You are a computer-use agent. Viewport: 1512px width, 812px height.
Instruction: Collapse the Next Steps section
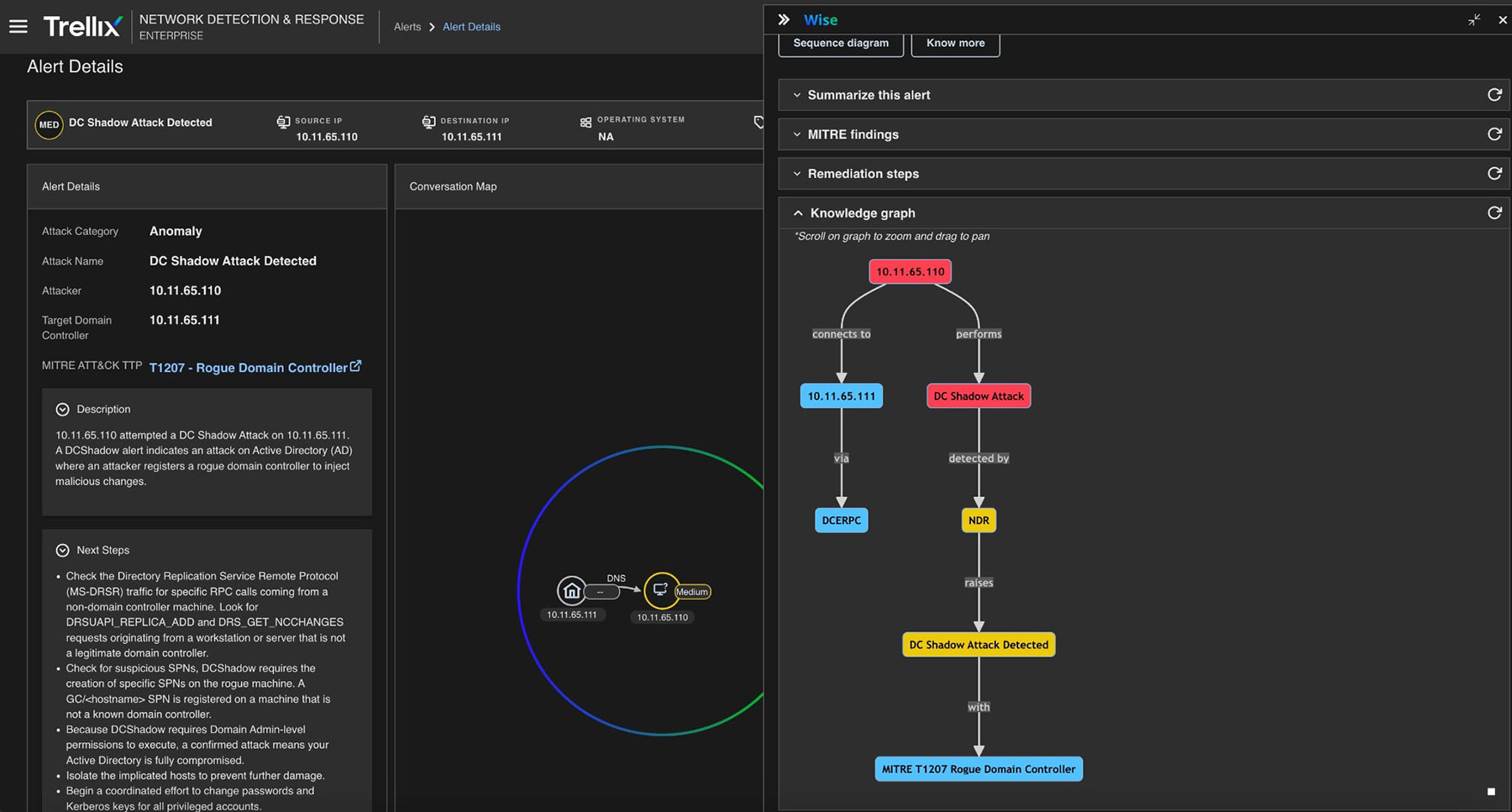coord(62,551)
